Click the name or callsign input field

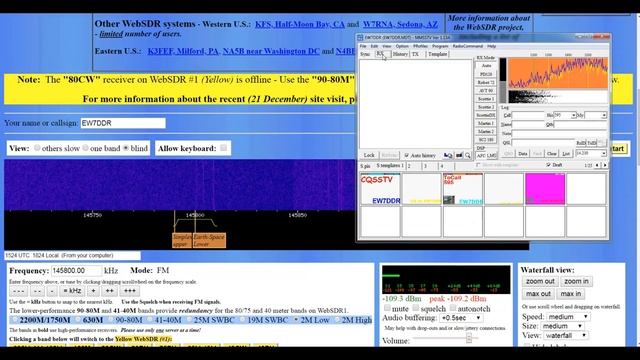click(123, 123)
